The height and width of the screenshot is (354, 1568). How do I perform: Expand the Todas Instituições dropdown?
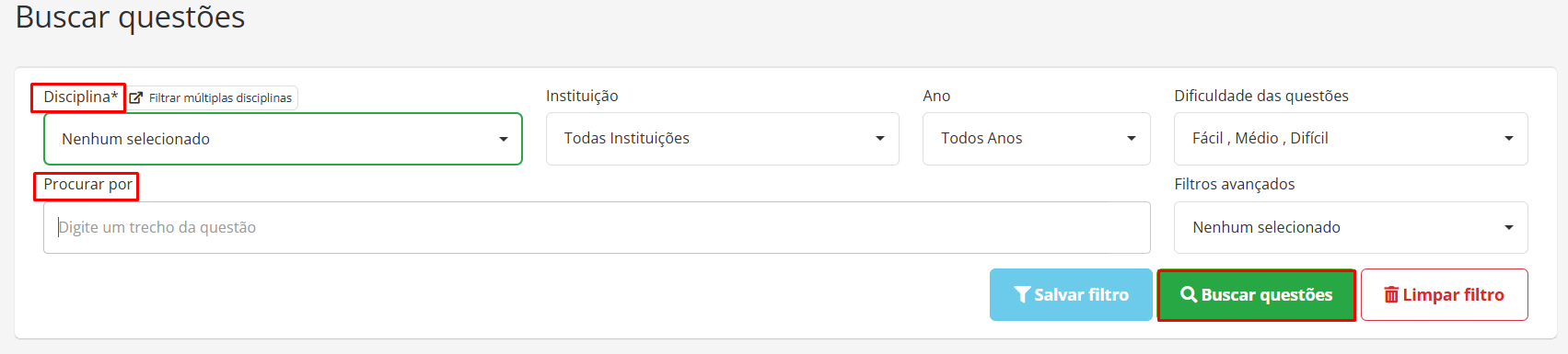tap(723, 139)
